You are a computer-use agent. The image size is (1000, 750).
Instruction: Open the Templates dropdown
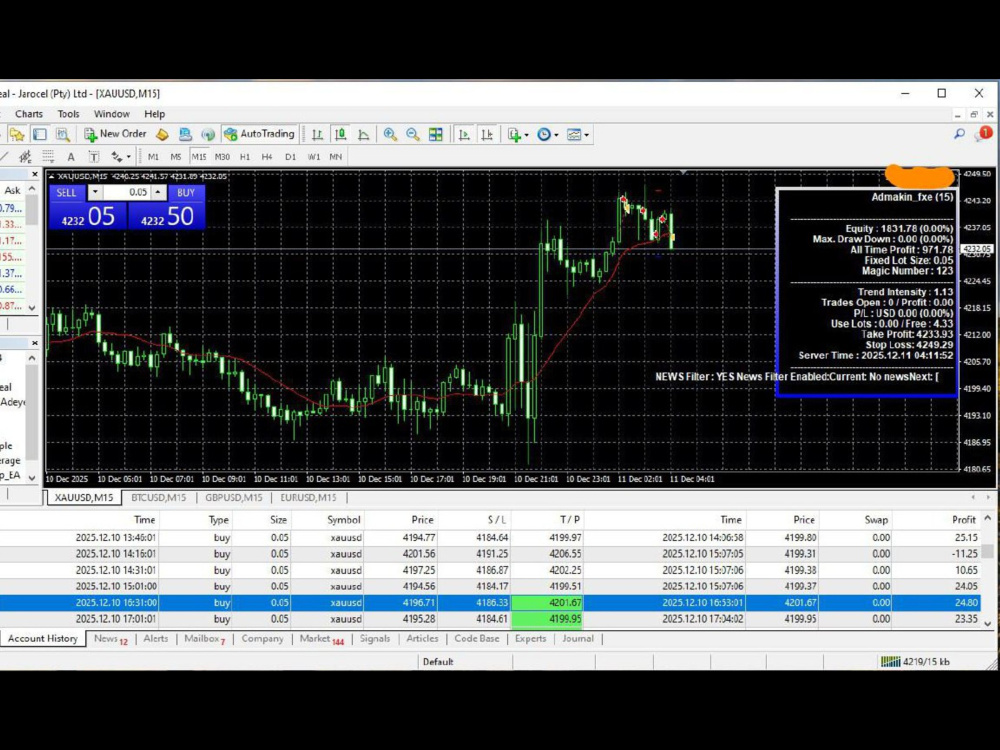pyautogui.click(x=578, y=135)
